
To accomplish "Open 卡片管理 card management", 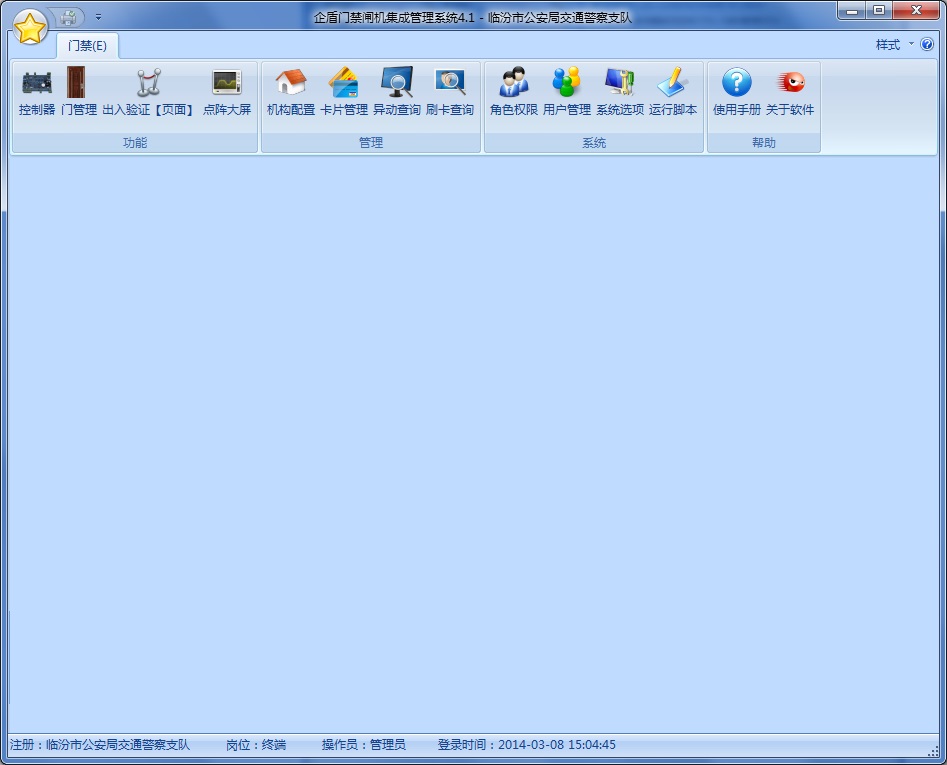I will (344, 92).
